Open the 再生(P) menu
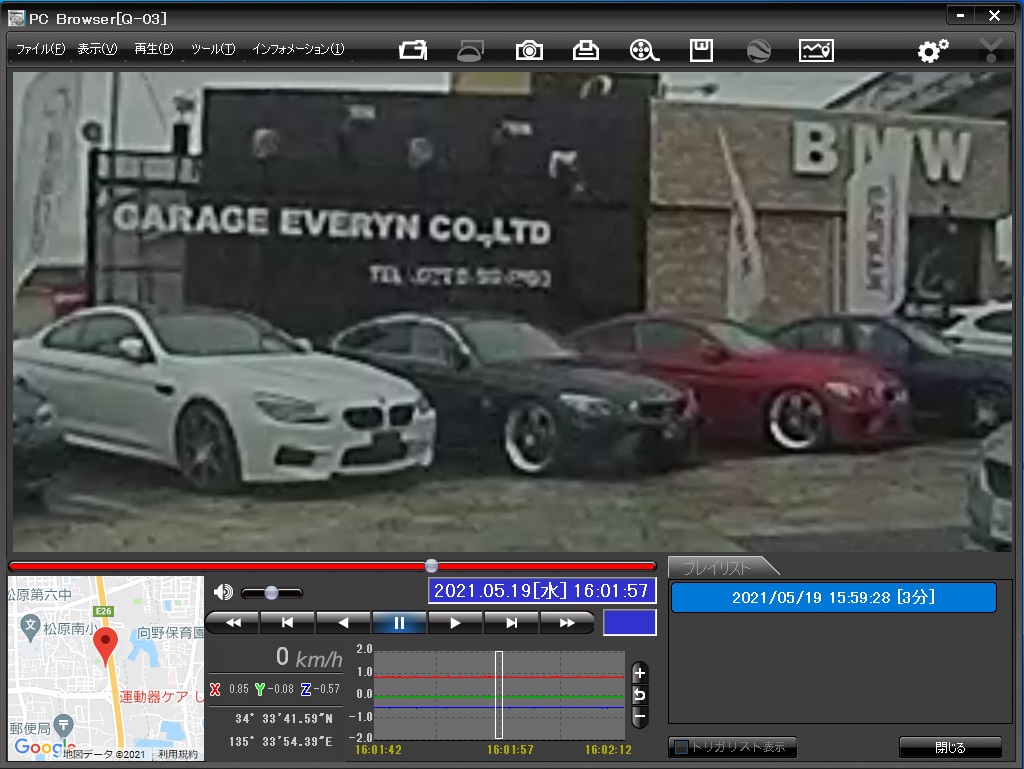This screenshot has height=769, width=1024. [153, 49]
